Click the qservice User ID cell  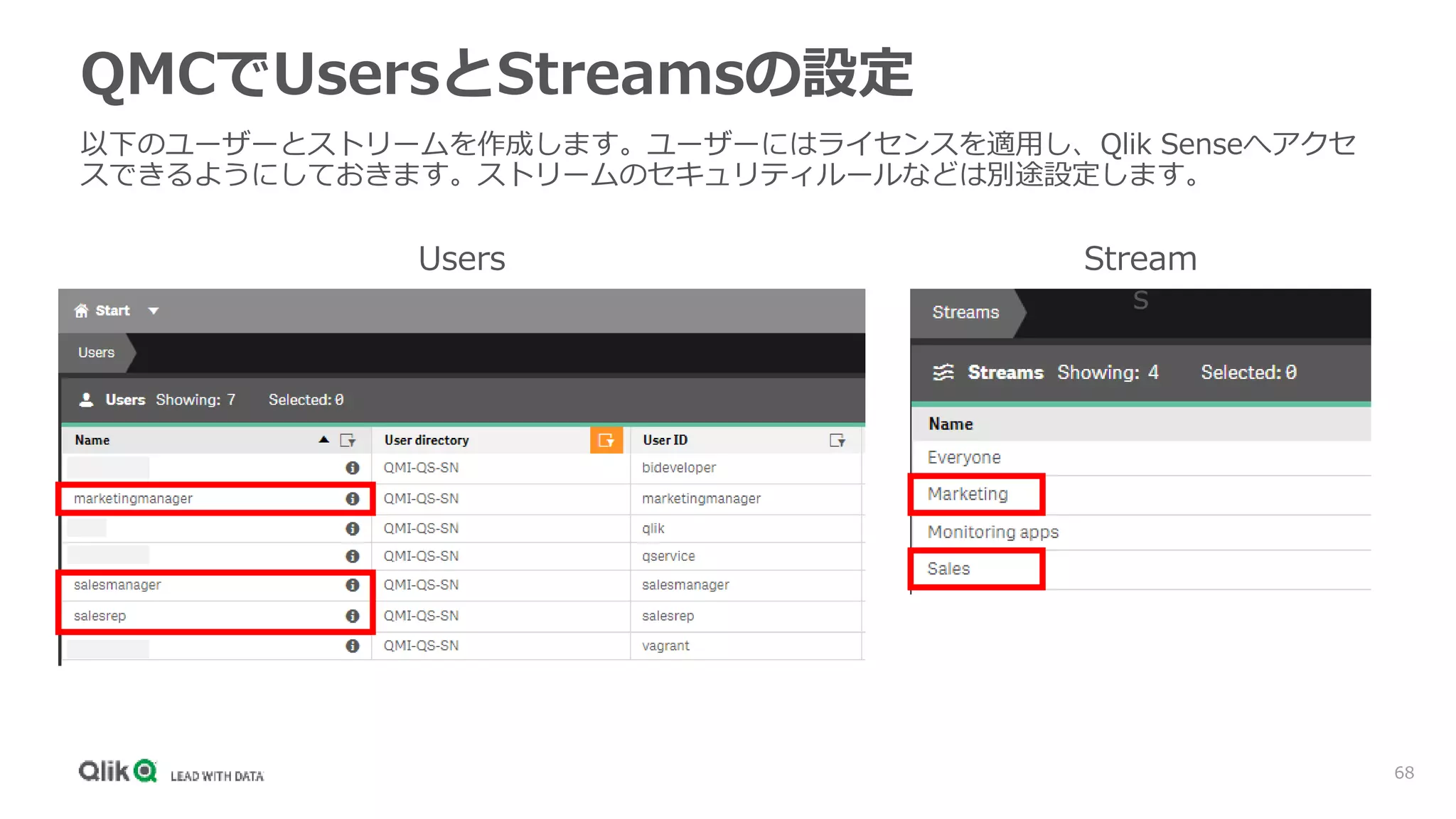pos(668,556)
